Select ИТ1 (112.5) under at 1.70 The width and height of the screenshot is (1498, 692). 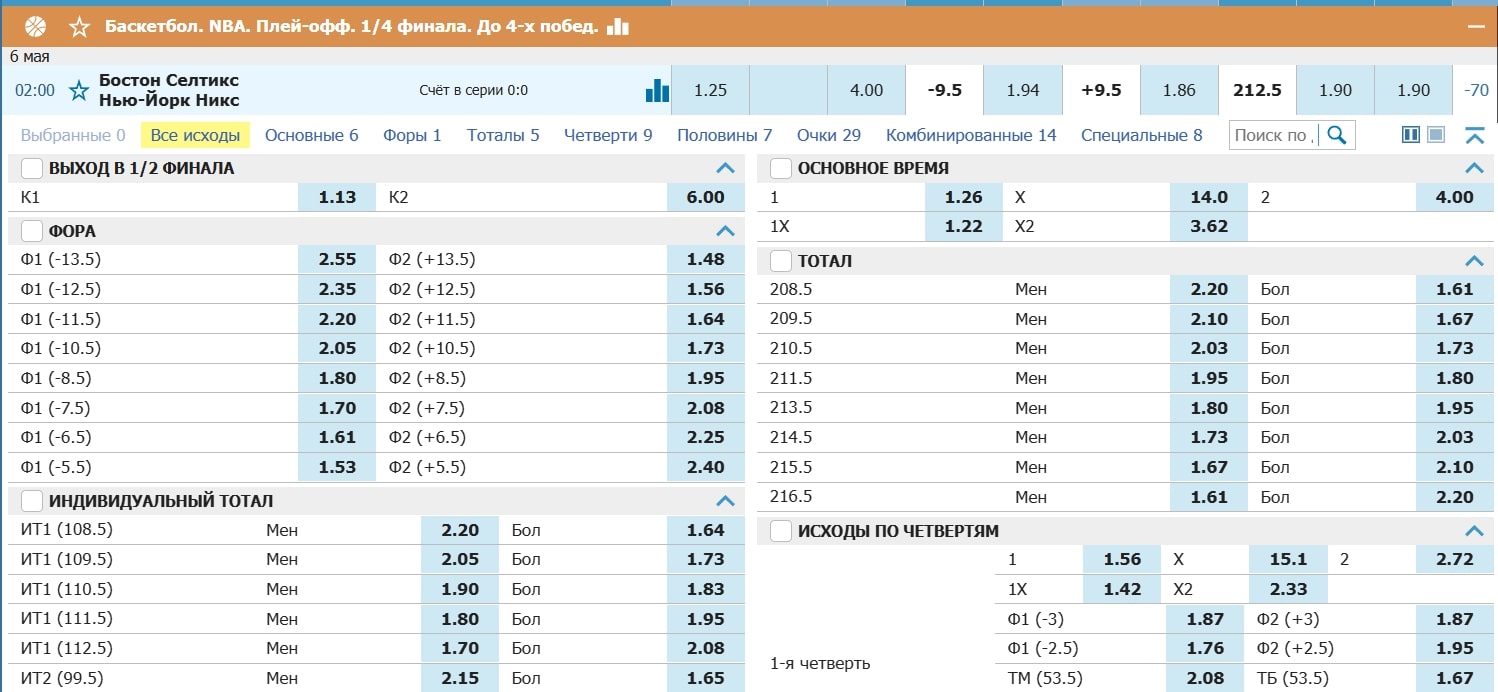460,649
